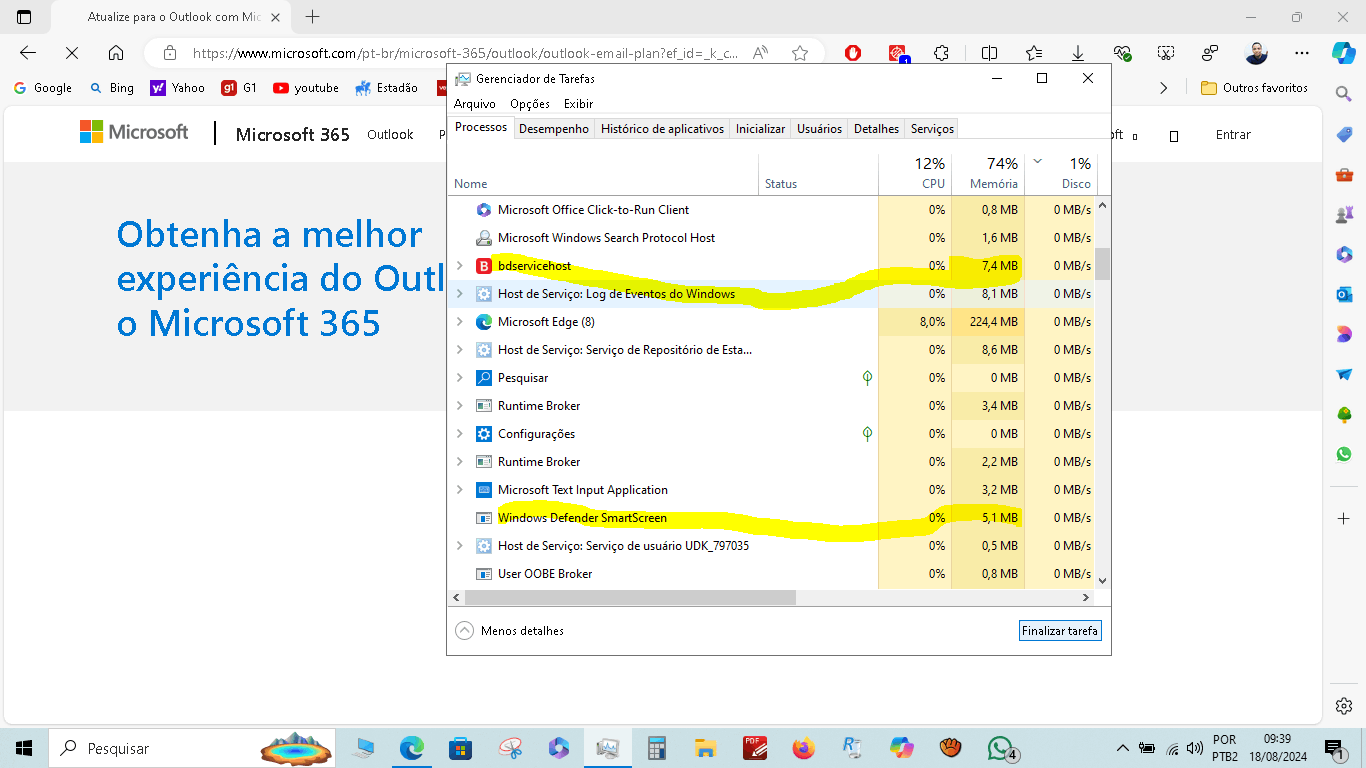The width and height of the screenshot is (1366, 768).
Task: Click the Edge address bar URL
Action: point(466,53)
